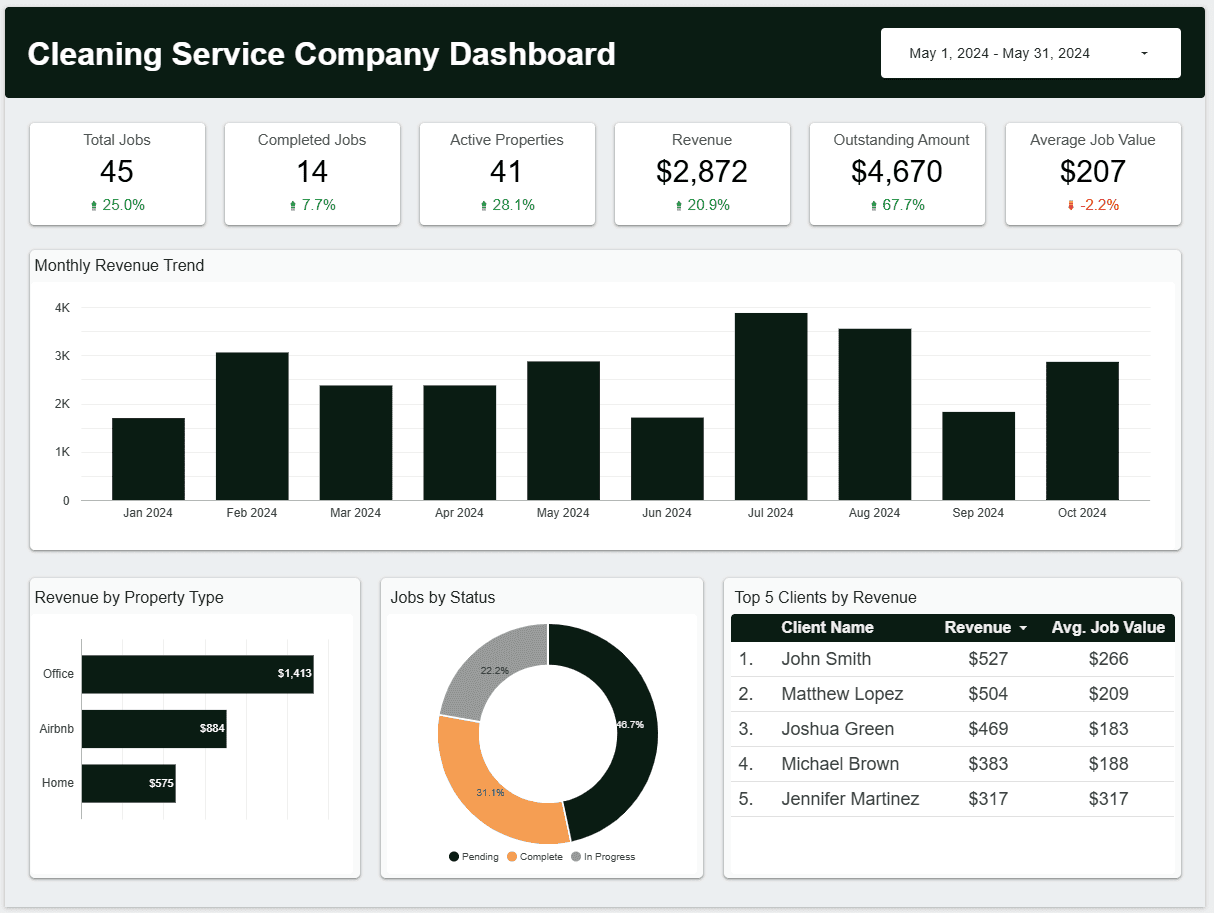1214x913 pixels.
Task: Click the Office bar showing $1,413
Action: [197, 674]
